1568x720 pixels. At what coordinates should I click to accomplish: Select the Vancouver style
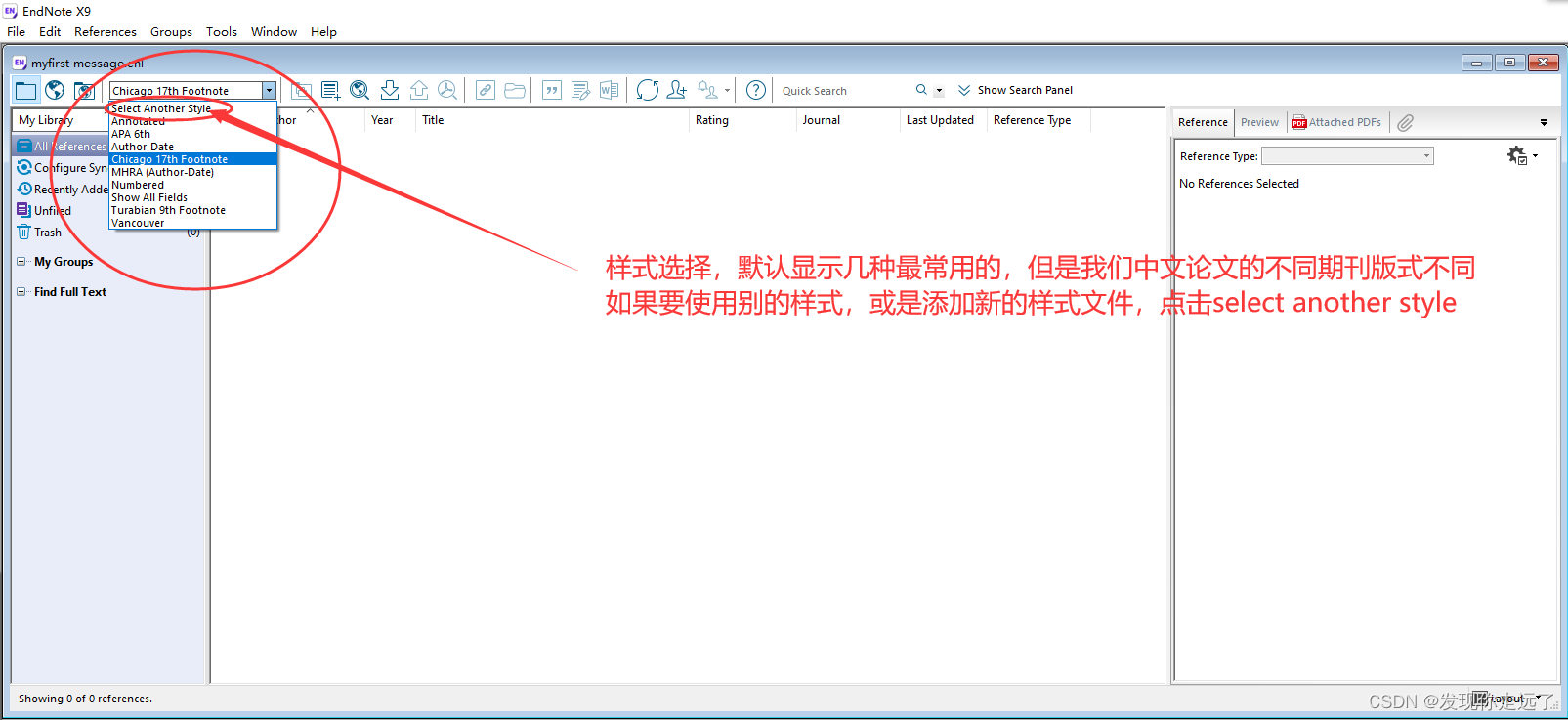pos(192,223)
